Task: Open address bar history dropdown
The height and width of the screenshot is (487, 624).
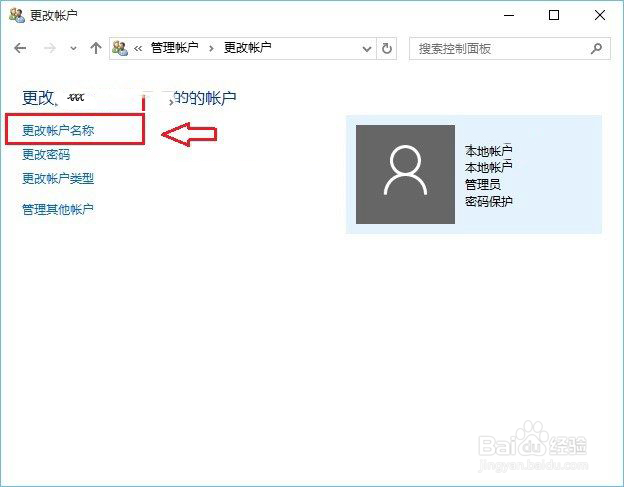Action: tap(367, 49)
